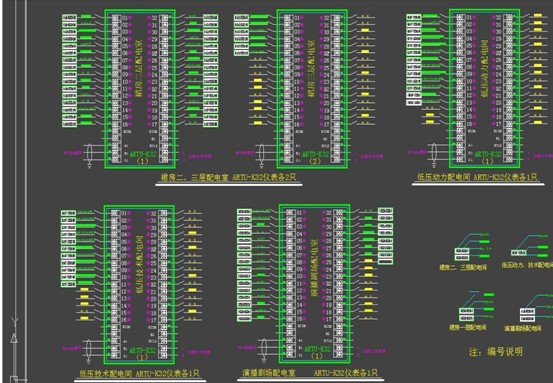Click the upward arrow symbol on left vertical line

click(x=14, y=338)
